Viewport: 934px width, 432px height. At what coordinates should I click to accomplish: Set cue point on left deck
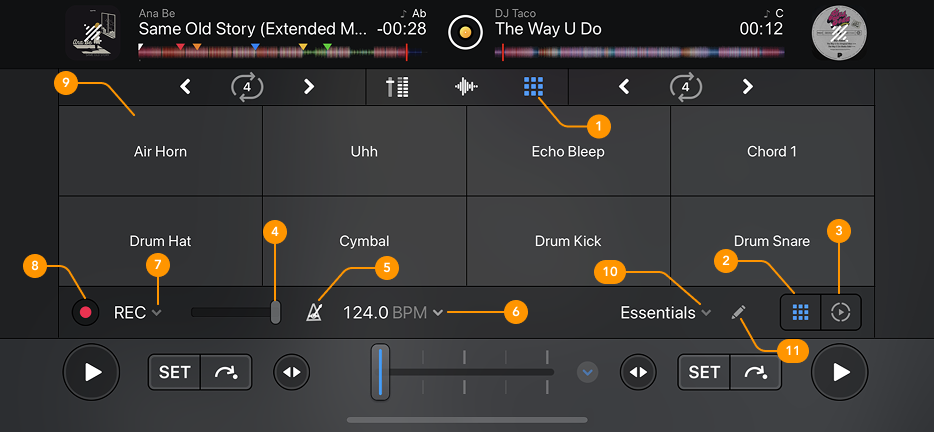click(x=174, y=372)
